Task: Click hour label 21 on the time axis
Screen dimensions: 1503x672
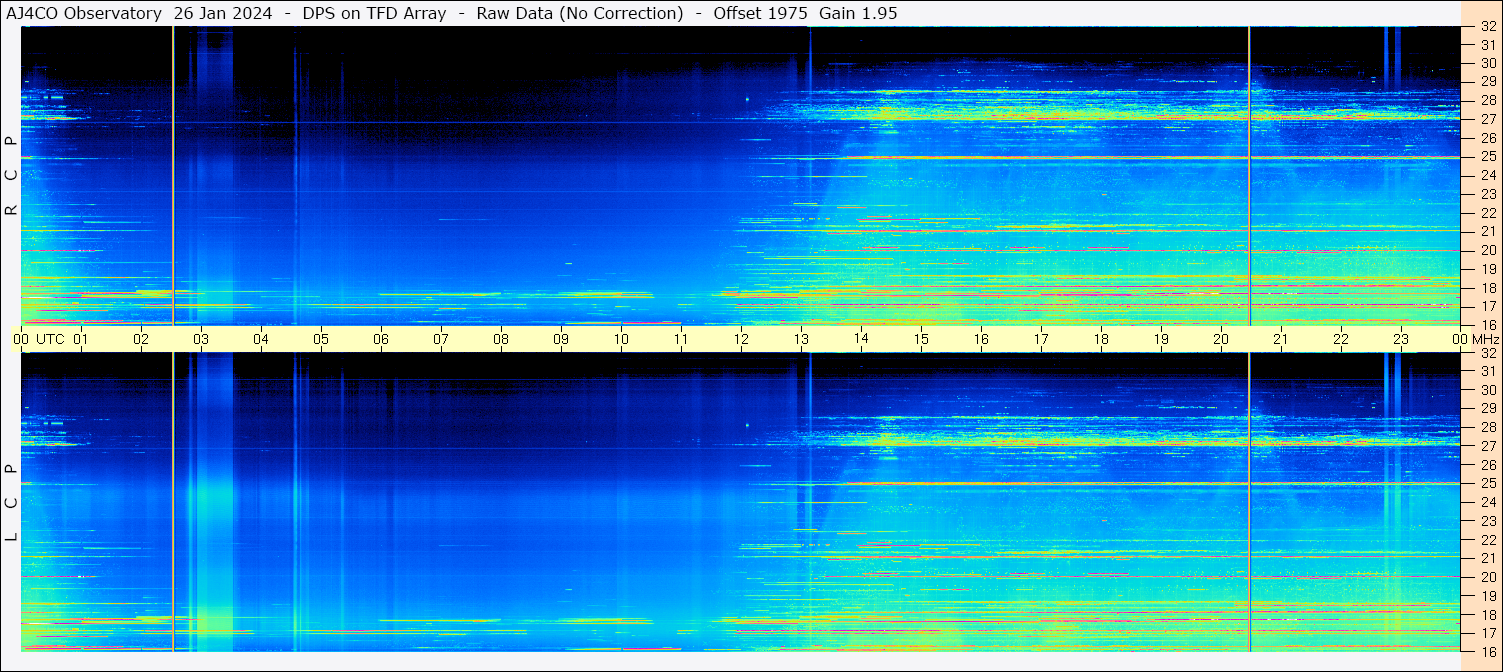Action: point(1281,339)
